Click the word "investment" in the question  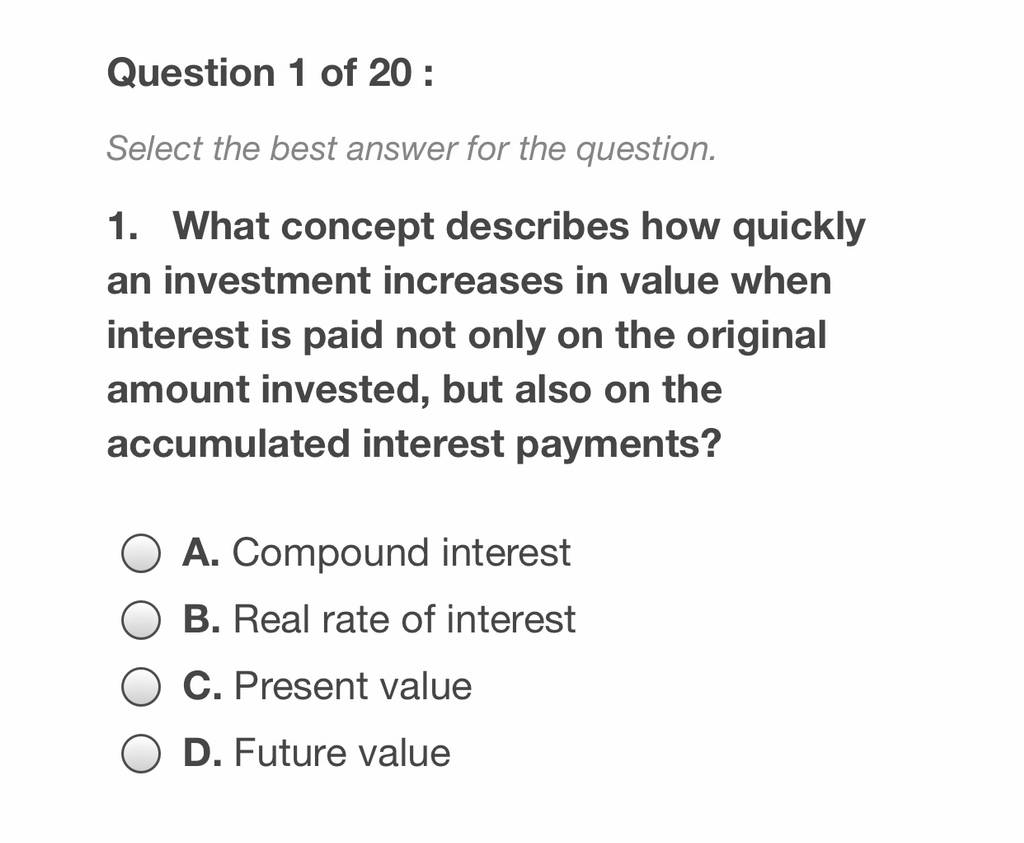(266, 281)
